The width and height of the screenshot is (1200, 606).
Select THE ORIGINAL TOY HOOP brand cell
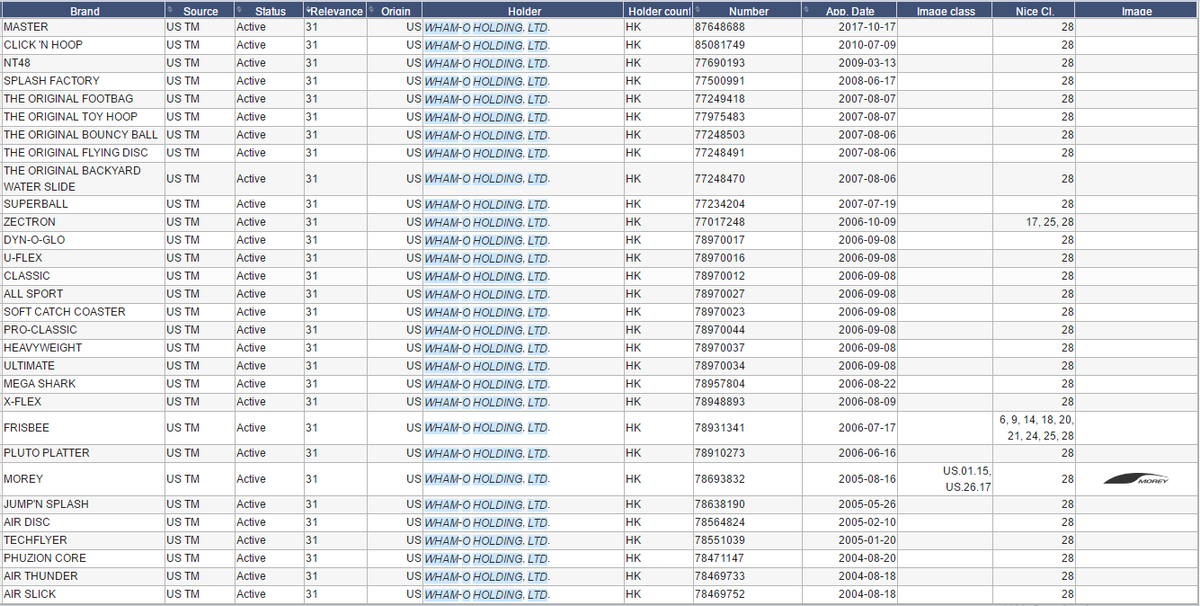pyautogui.click(x=83, y=117)
